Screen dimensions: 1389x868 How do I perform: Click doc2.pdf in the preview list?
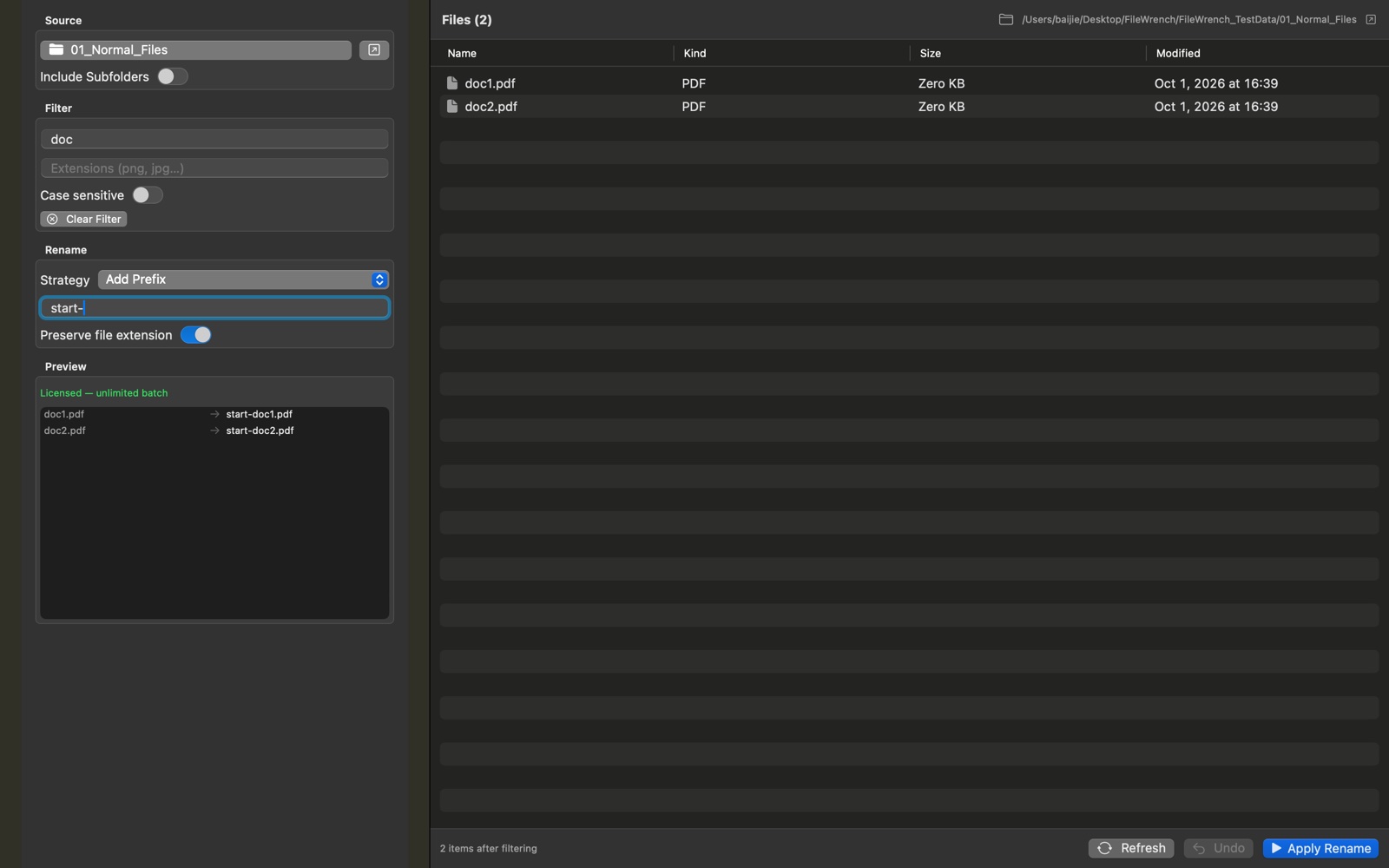click(x=65, y=431)
